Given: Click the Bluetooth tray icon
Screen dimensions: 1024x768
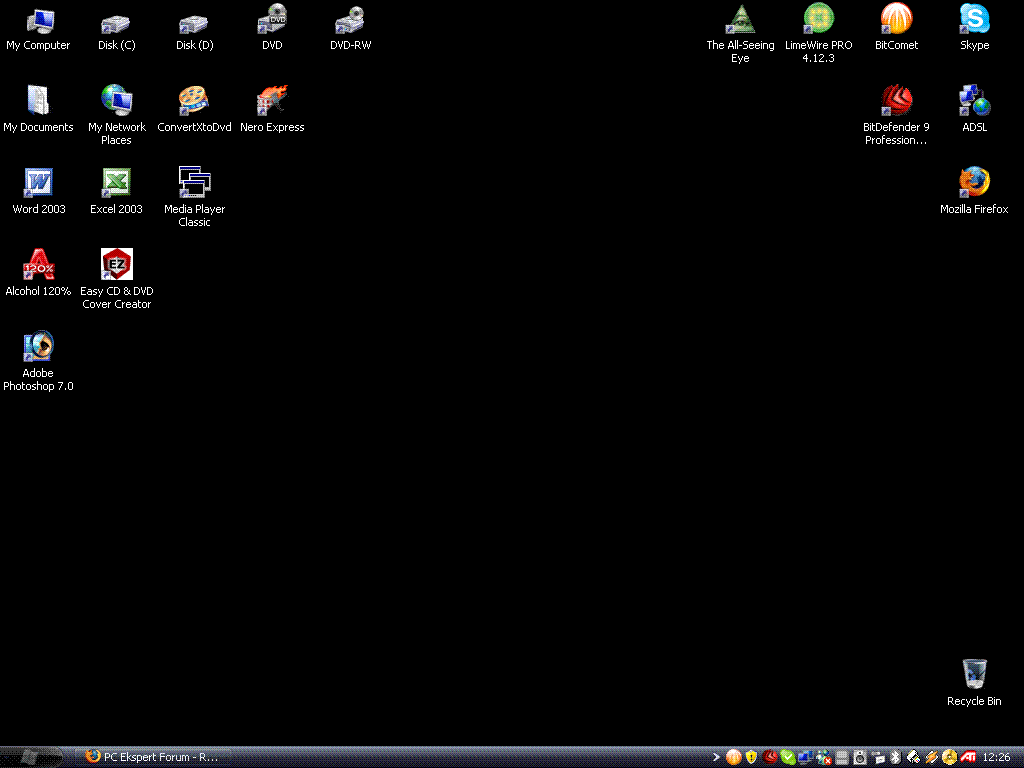Looking at the screenshot, I should [896, 757].
